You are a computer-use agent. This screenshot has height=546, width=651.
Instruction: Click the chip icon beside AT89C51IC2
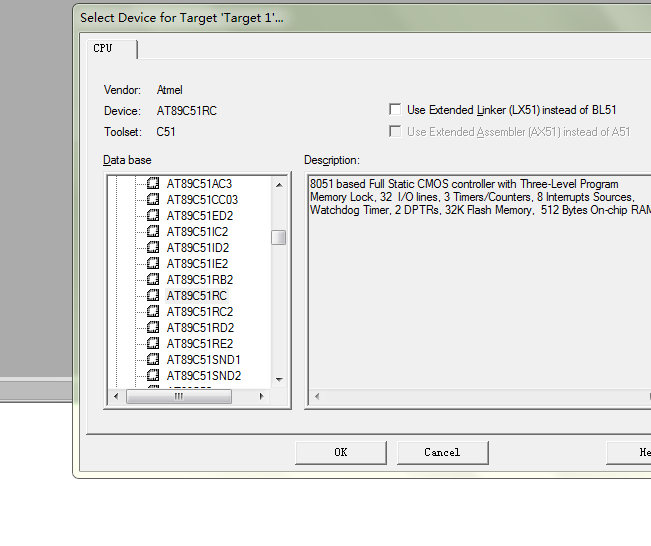153,231
